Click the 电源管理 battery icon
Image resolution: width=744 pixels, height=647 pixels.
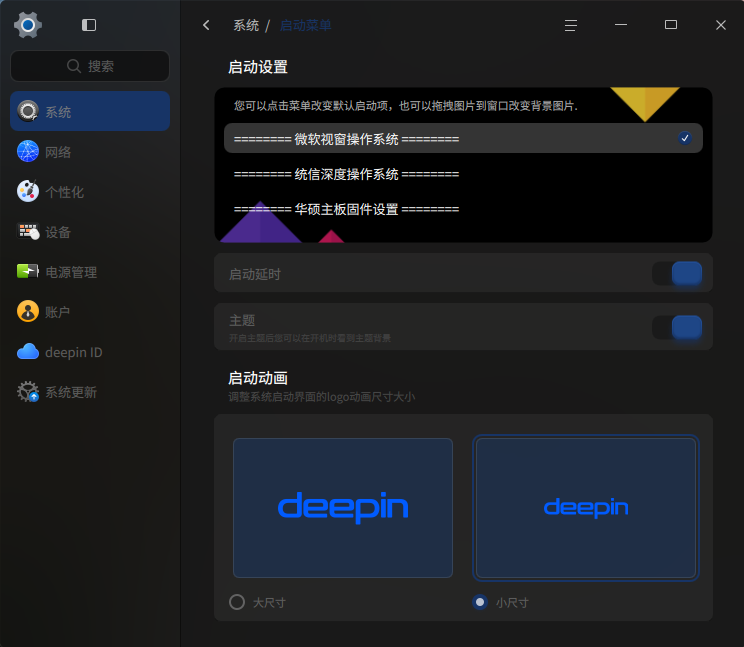[28, 271]
